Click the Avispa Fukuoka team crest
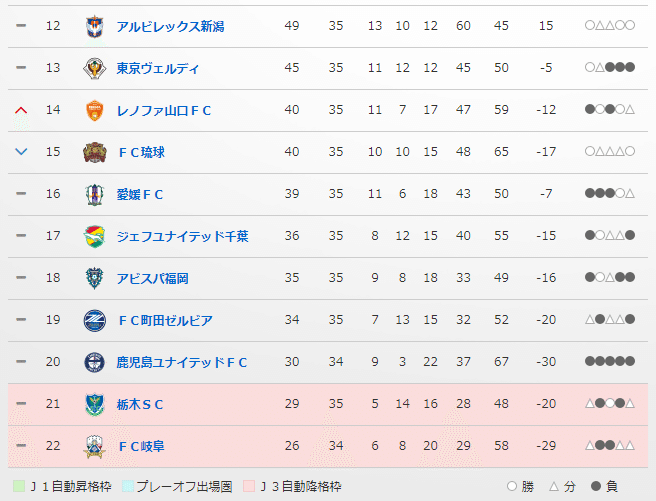Viewport: 656px width, 501px height. 94,278
